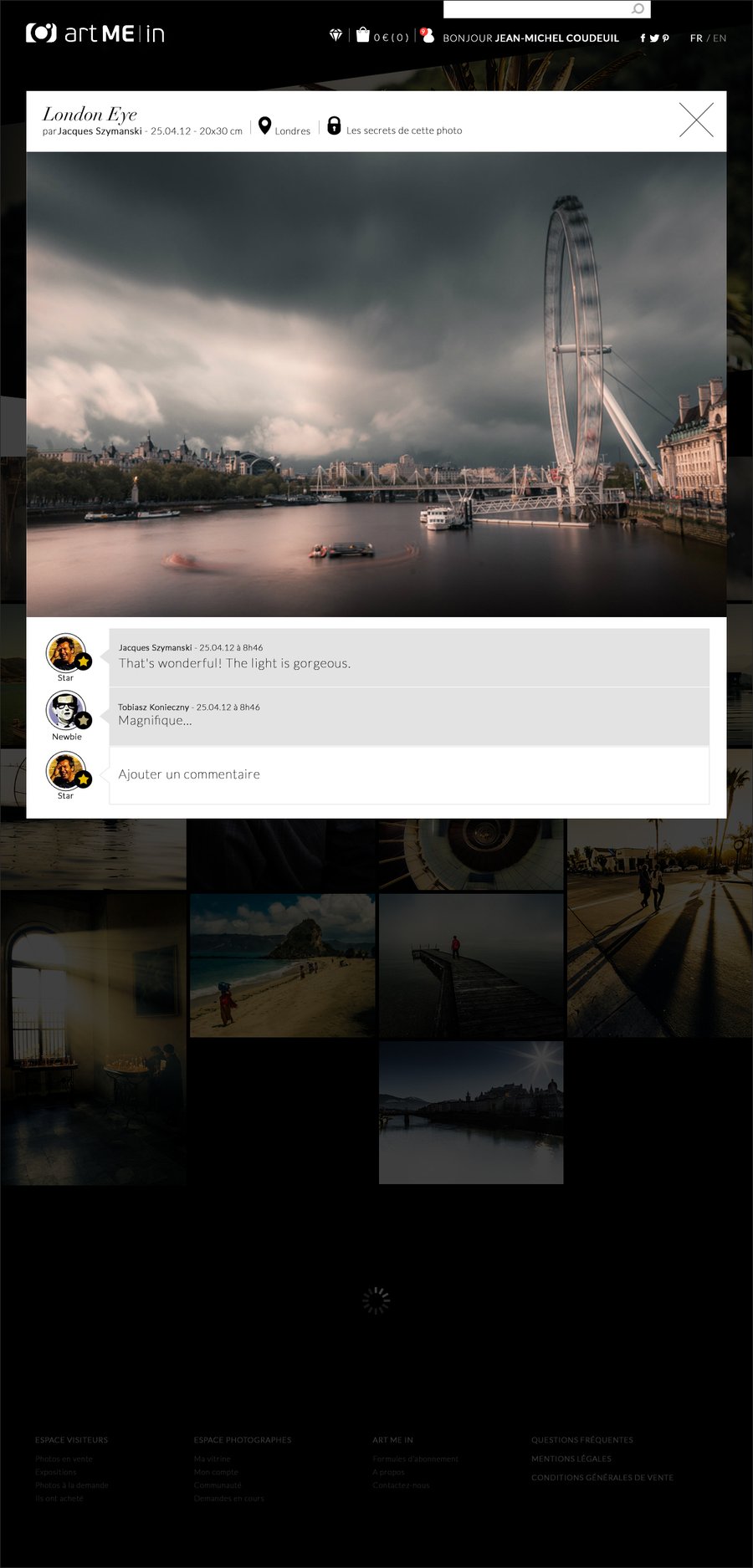Click the Ajouter un commentaire field
The image size is (753, 1568).
pos(408,775)
